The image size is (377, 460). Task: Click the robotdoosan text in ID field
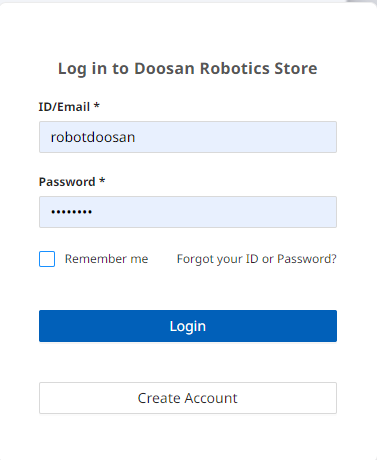pos(93,137)
